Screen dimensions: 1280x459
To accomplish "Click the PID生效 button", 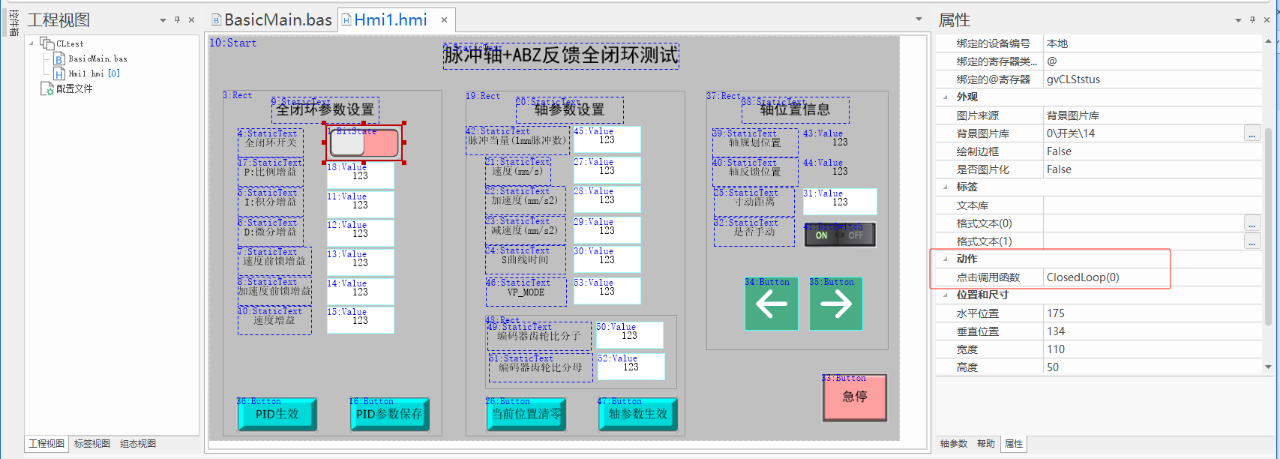I will point(277,414).
